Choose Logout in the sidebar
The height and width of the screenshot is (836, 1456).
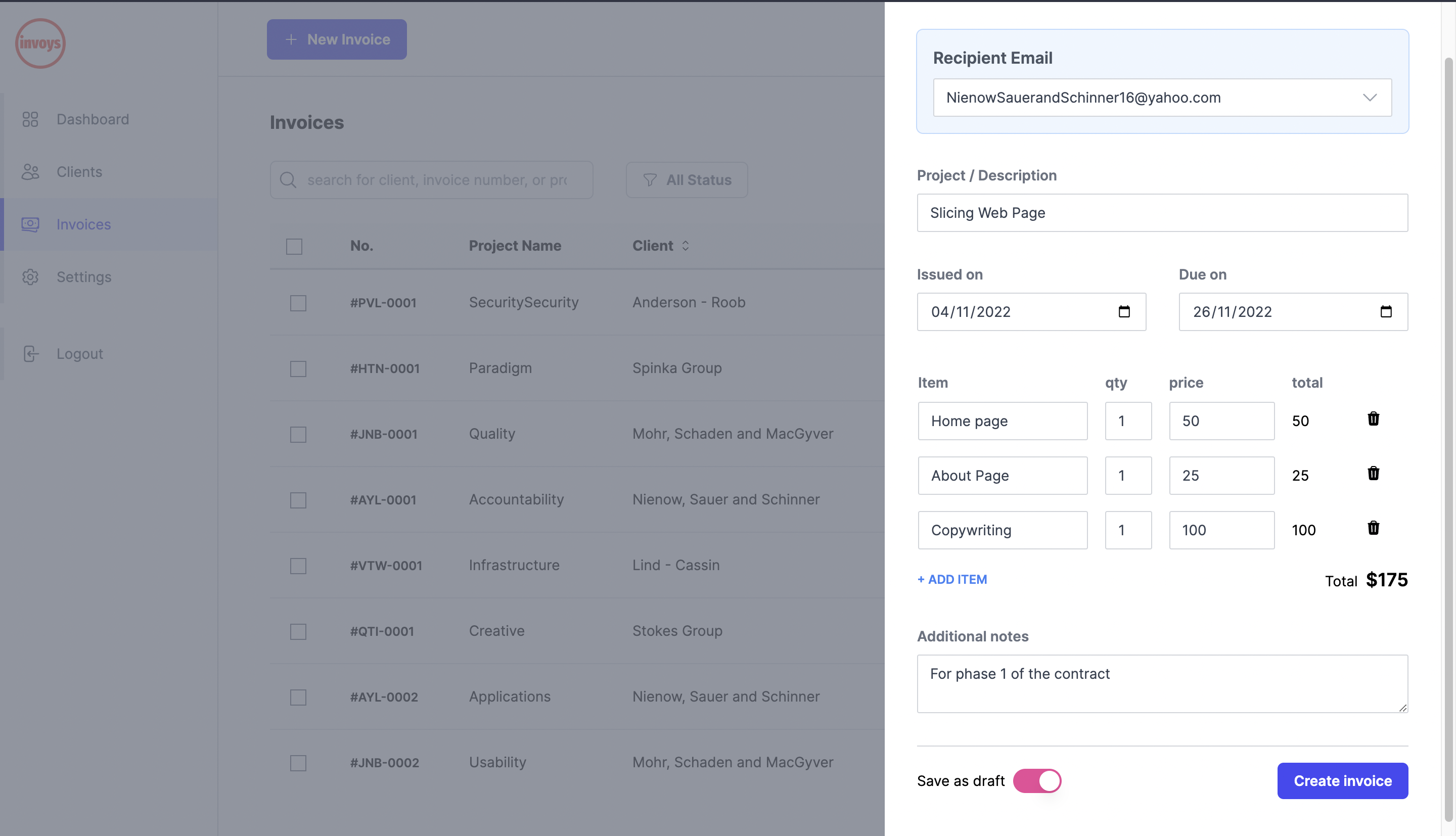pyautogui.click(x=109, y=354)
